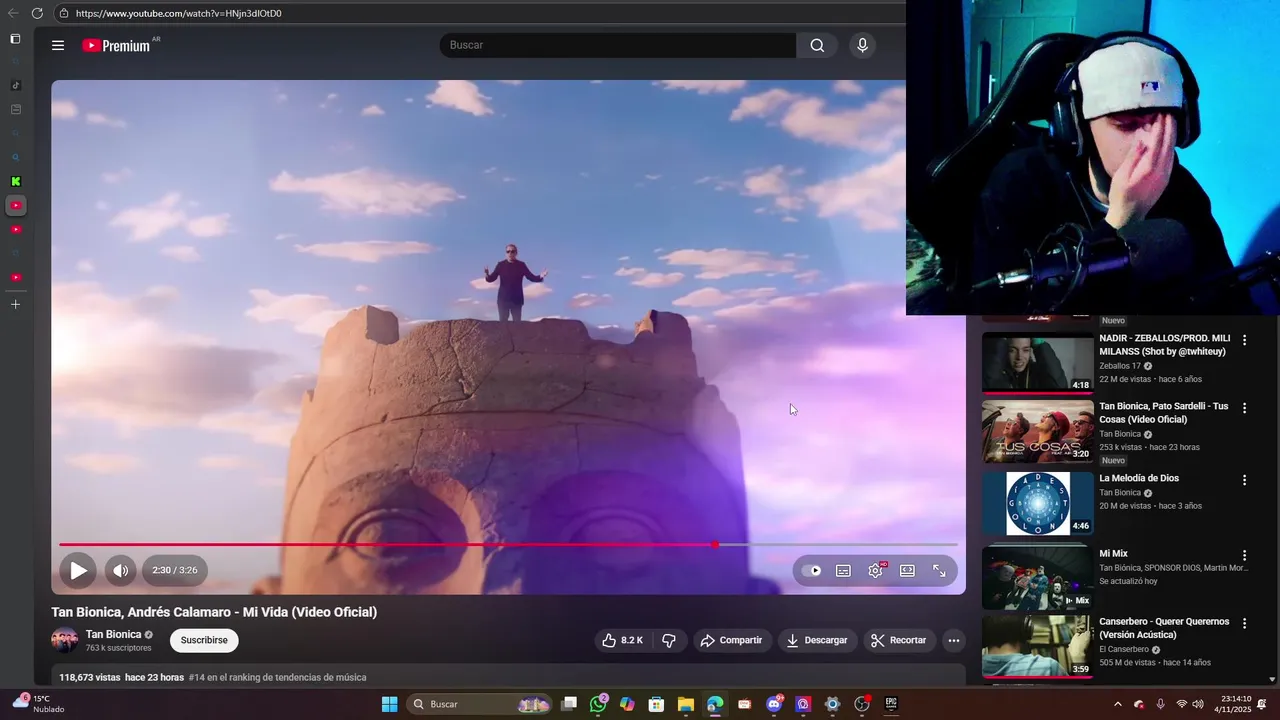Image resolution: width=1280 pixels, height=720 pixels.
Task: Click the magnifier search button
Action: tap(817, 45)
